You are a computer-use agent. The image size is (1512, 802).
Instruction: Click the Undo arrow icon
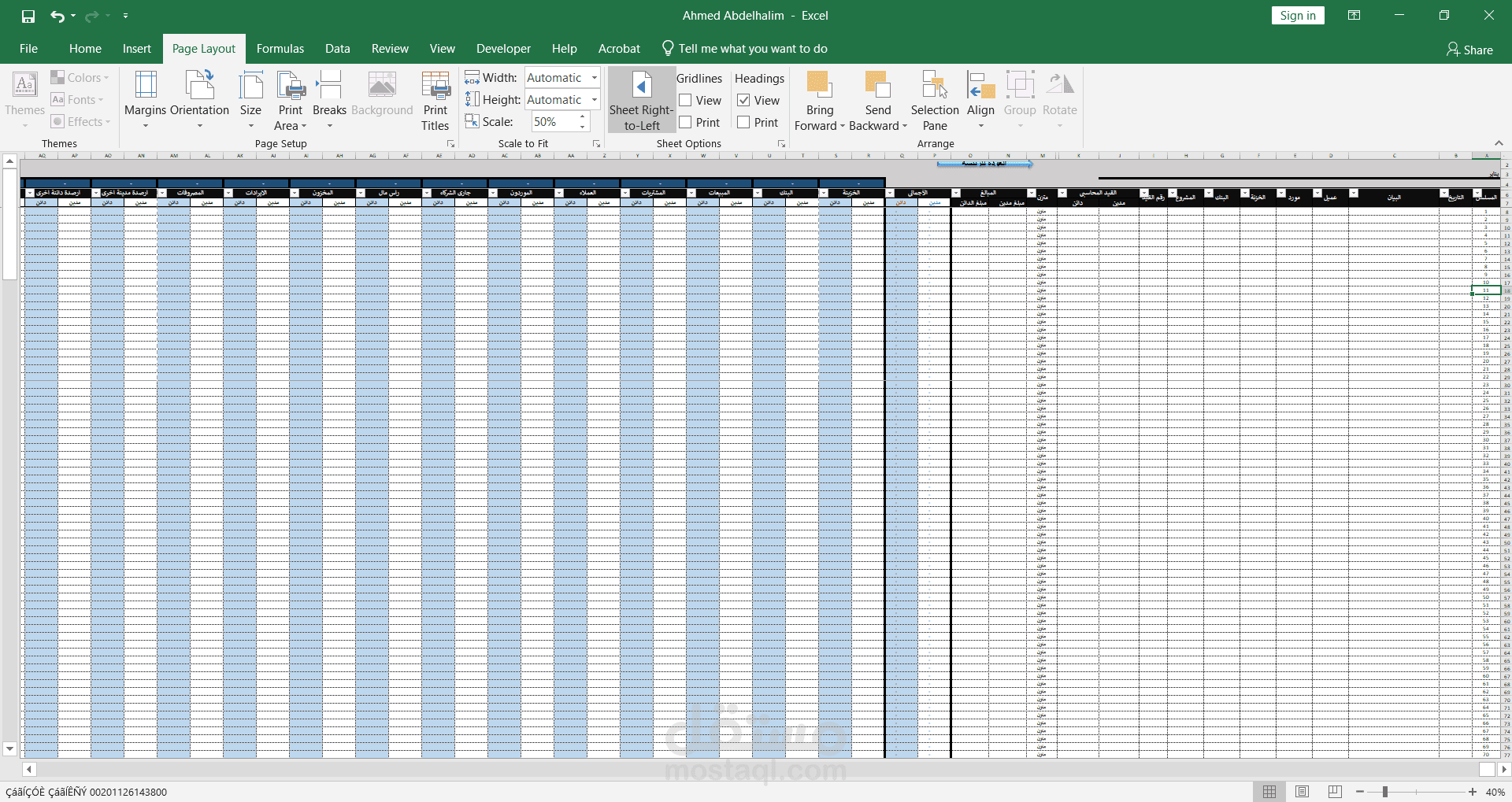tap(57, 16)
